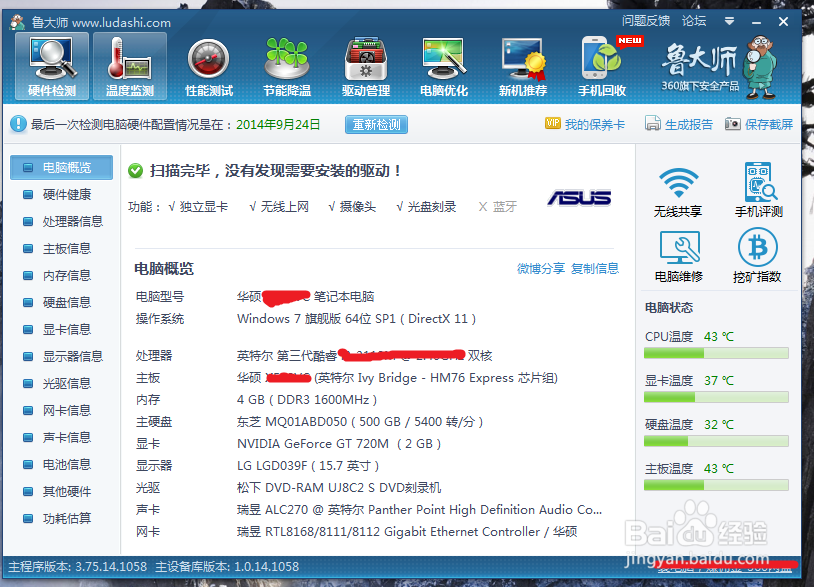The width and height of the screenshot is (814, 587).
Task: Open the 电脑维修 computer repair icon
Action: [x=679, y=257]
